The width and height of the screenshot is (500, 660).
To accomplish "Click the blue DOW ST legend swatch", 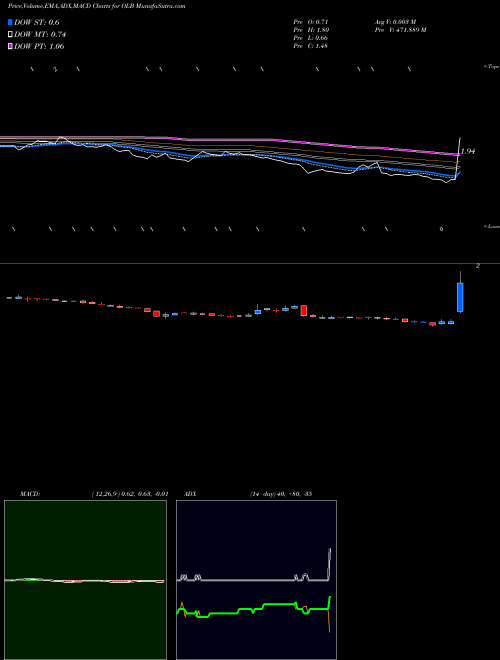I will click(10, 22).
